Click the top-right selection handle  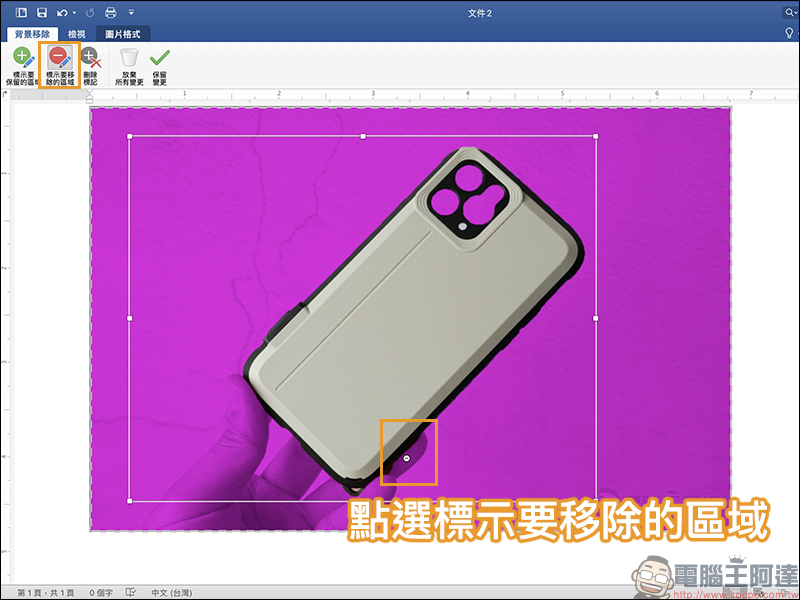pyautogui.click(x=596, y=136)
